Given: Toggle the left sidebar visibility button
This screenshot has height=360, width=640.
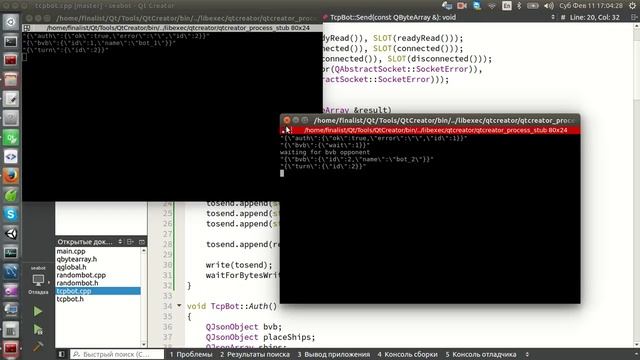Looking at the screenshot, I should point(61,354).
